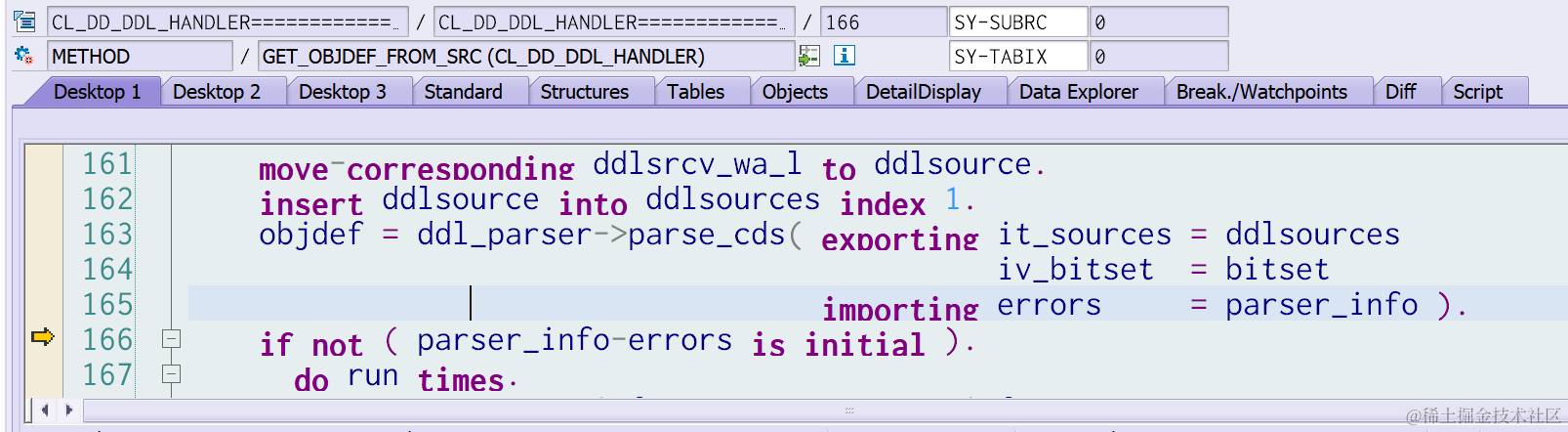Screen dimensions: 1568x432
Task: Click the navigate-to-source icon after method name
Action: [x=809, y=56]
